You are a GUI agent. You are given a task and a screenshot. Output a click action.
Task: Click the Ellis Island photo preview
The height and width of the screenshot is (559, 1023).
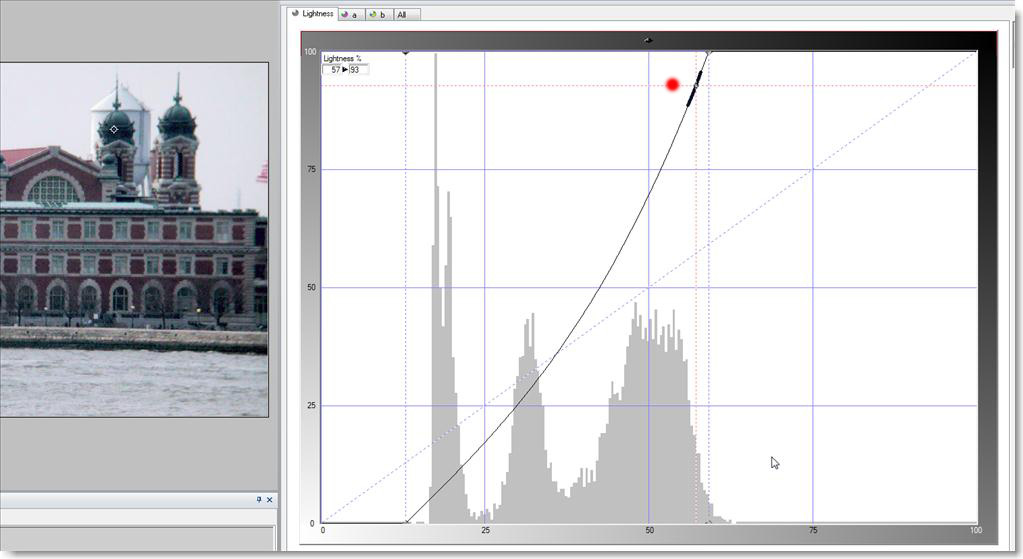coord(134,239)
